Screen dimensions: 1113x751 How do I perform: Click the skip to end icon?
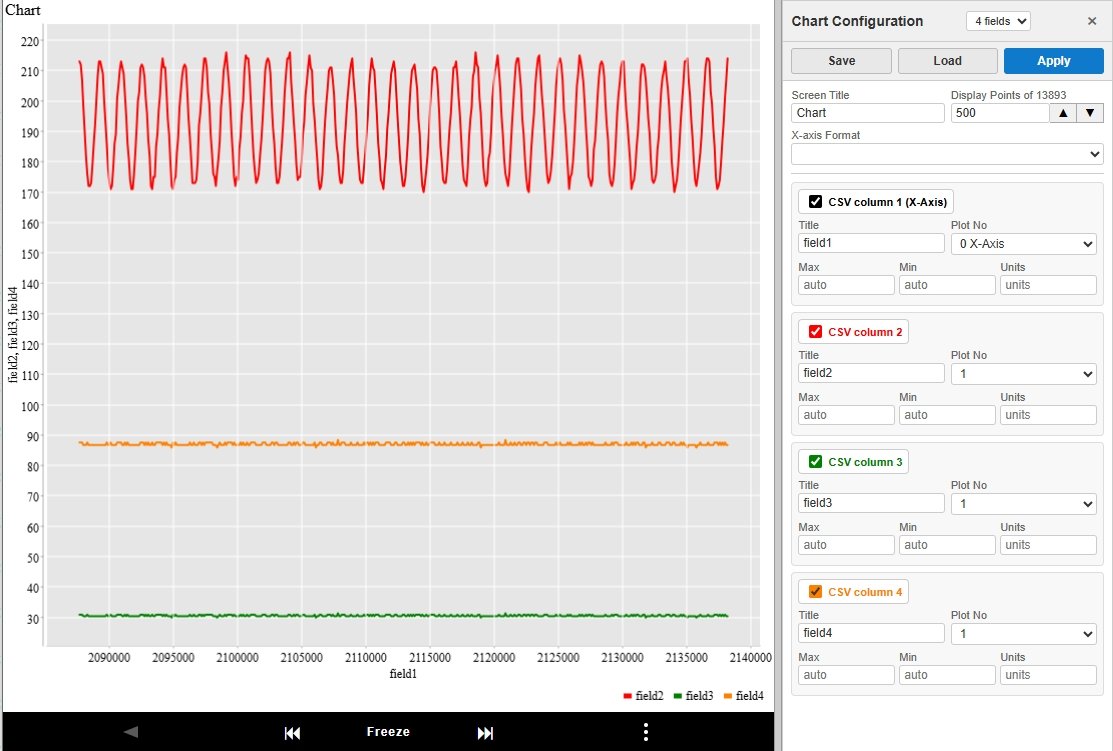[x=485, y=732]
